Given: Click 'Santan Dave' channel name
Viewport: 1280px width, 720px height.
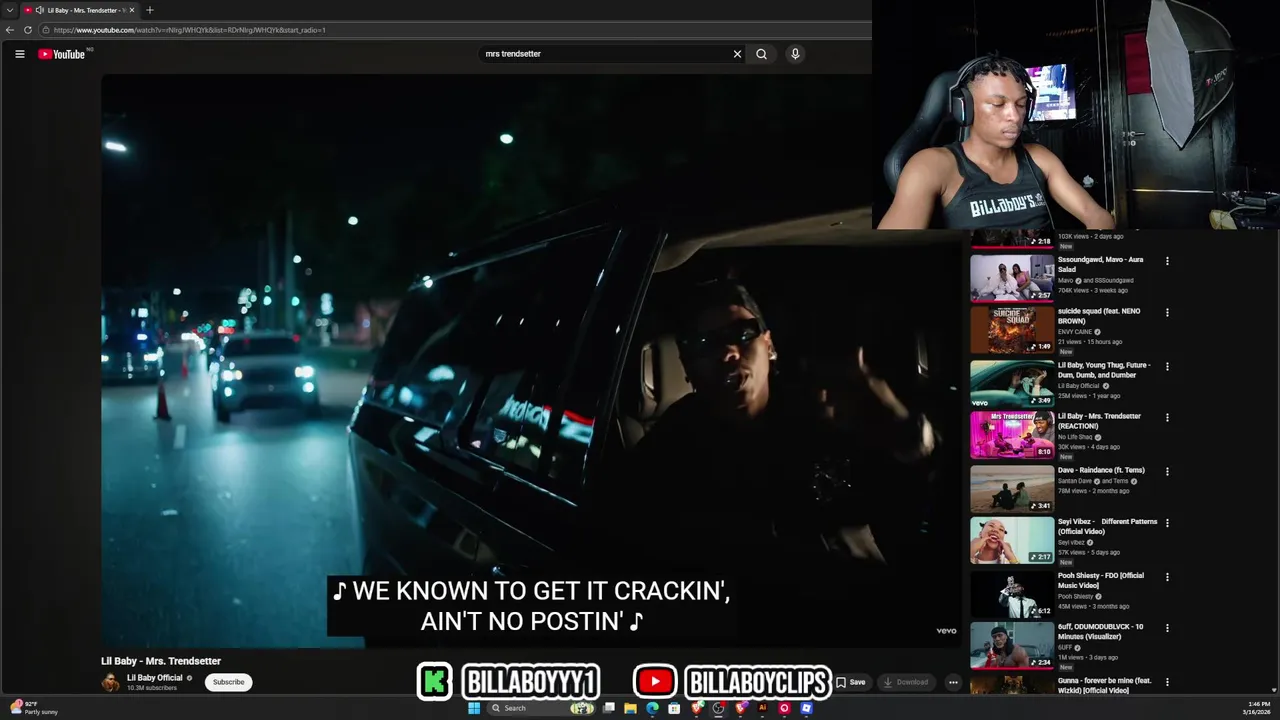Looking at the screenshot, I should point(1075,481).
